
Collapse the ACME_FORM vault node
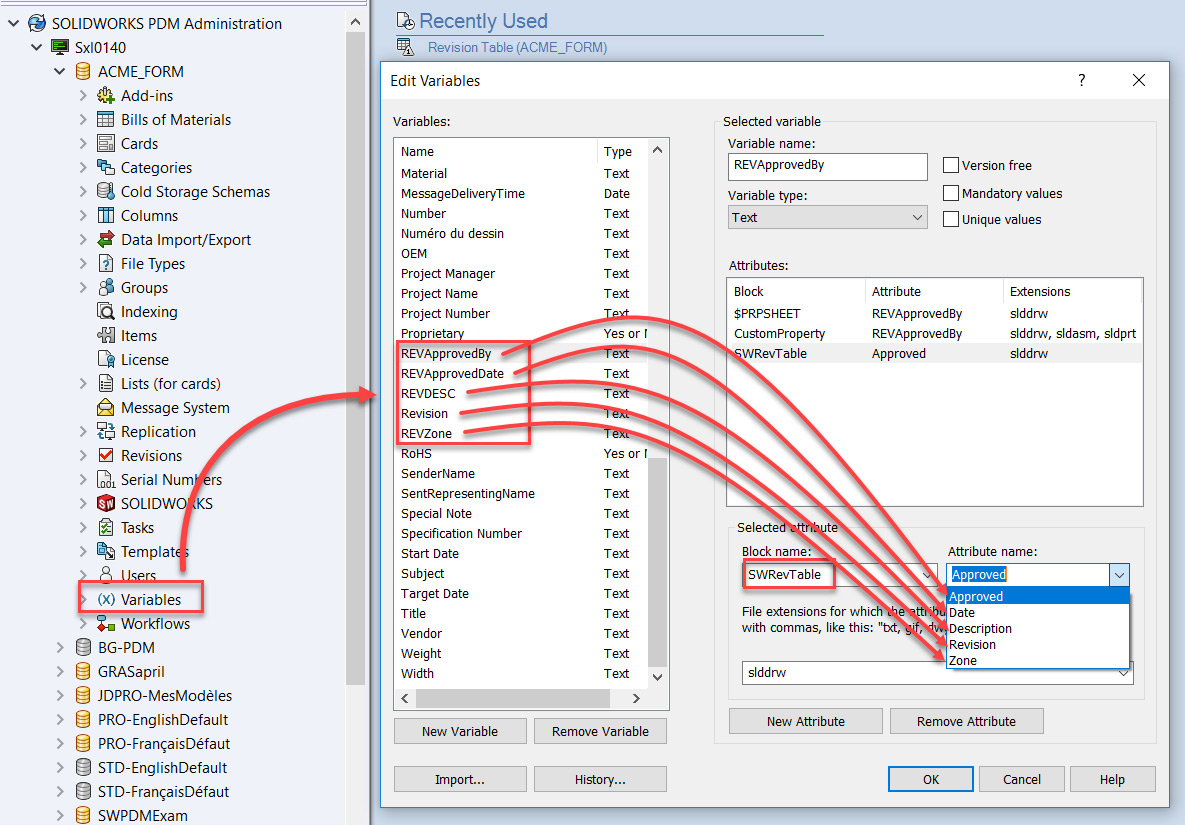click(x=60, y=72)
